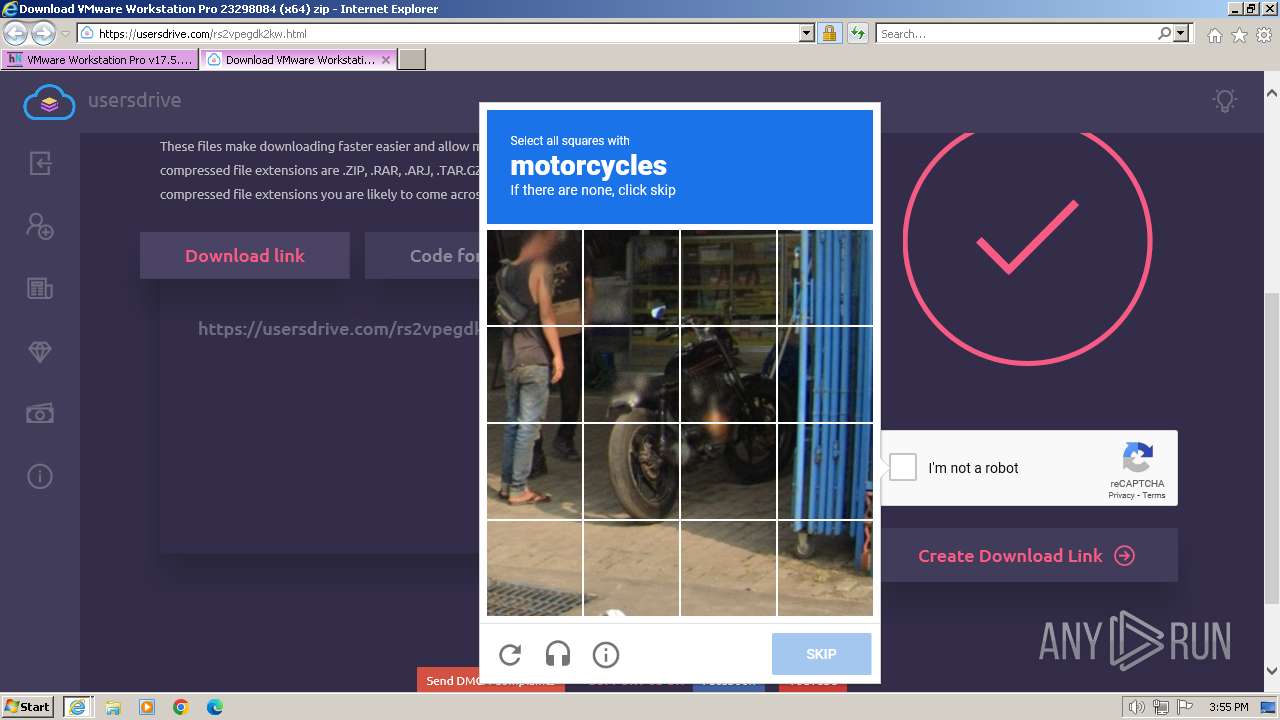Switch to VMware Workstation Pro v17.5 tab

[100, 60]
